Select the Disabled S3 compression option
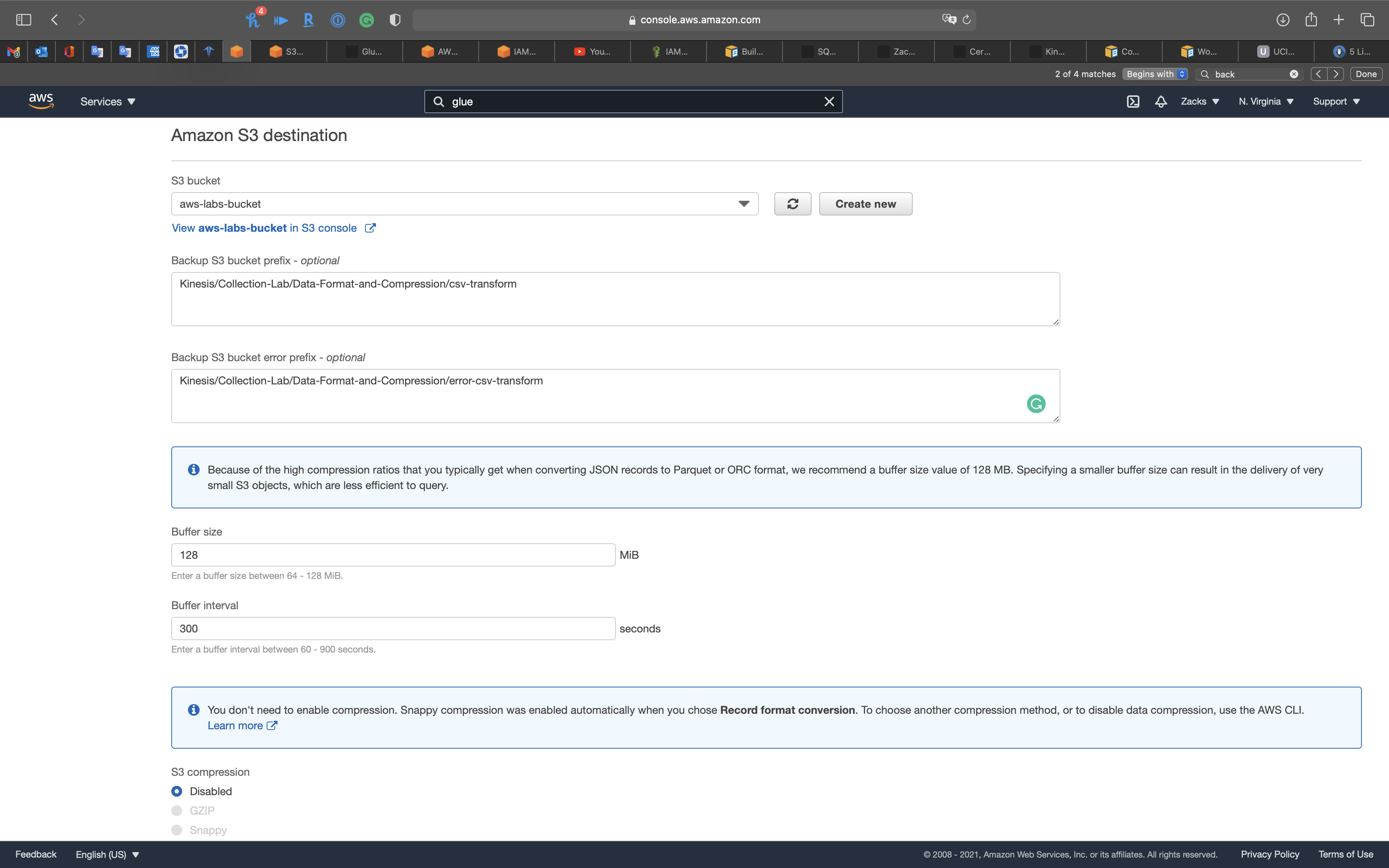 pyautogui.click(x=177, y=791)
